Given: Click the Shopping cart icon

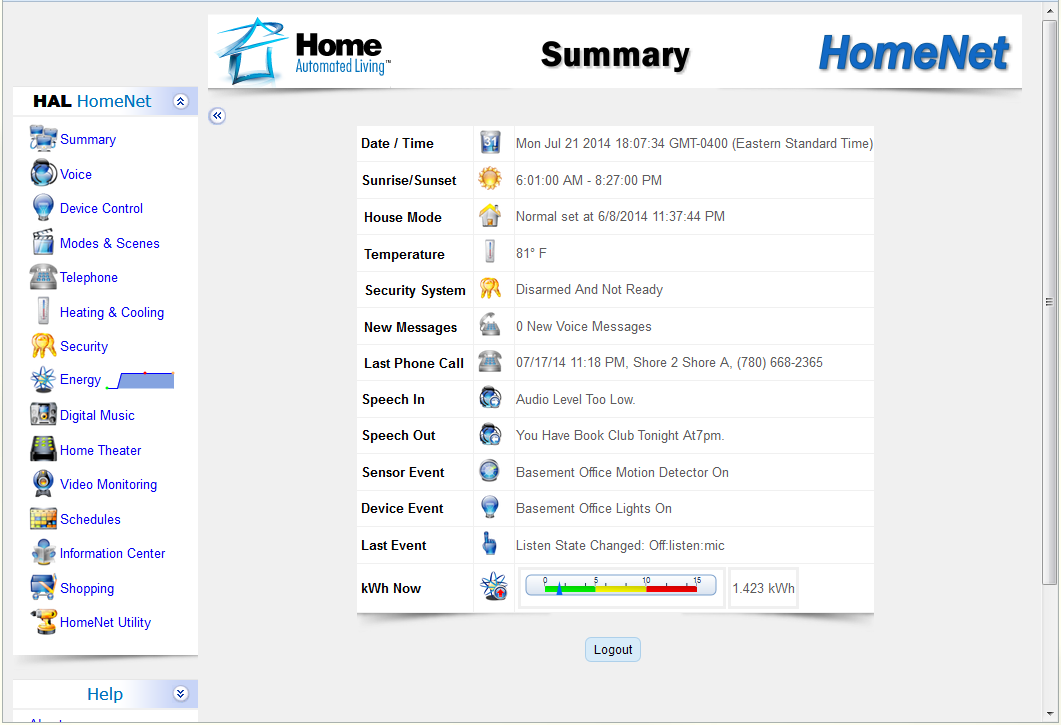Looking at the screenshot, I should pyautogui.click(x=43, y=587).
